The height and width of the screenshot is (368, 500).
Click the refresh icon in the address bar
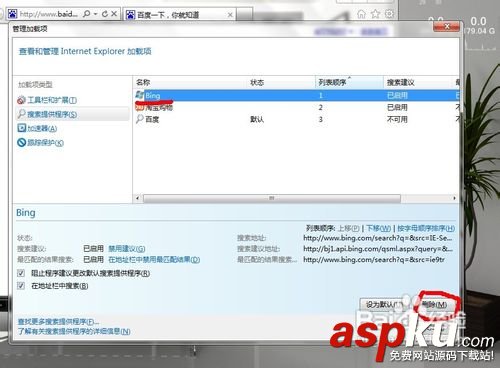(105, 14)
